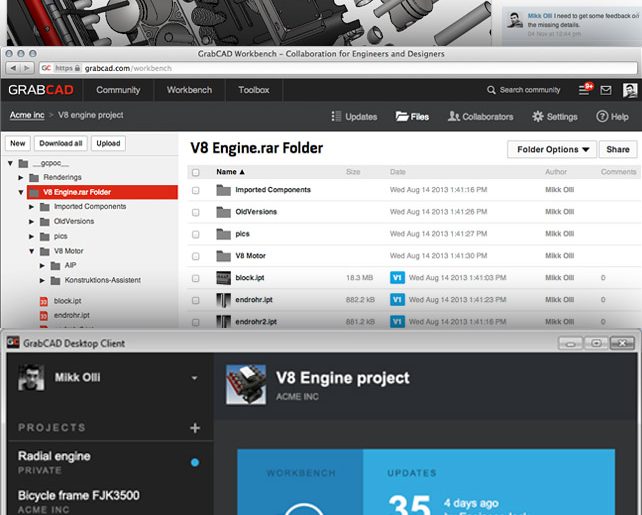642x515 pixels.
Task: Click V1 version badge for block.ipt
Action: click(396, 277)
